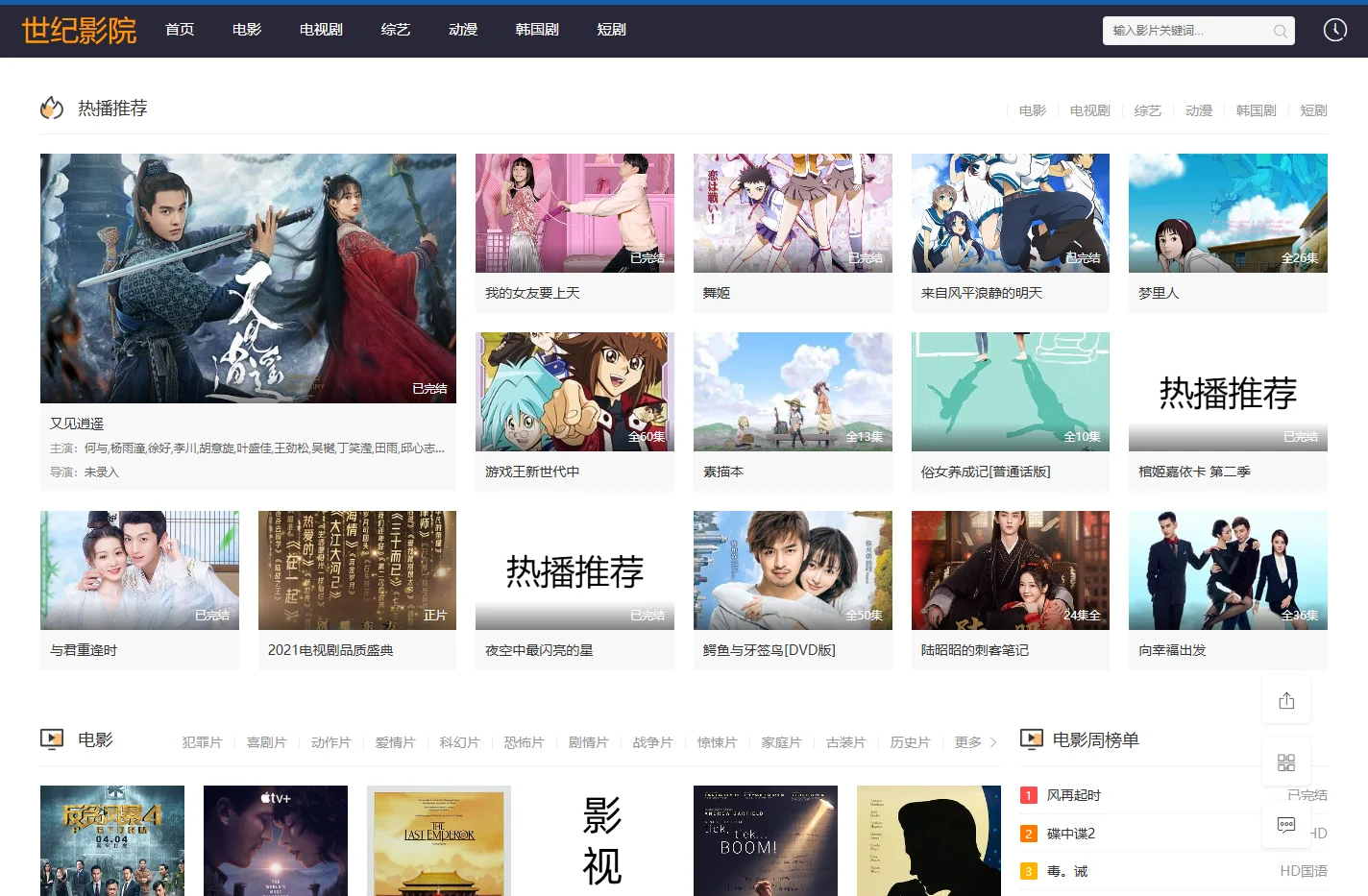
Task: Open 棺姬嘉依卡 第二季 placeholder thumbnail
Action: 1228,392
